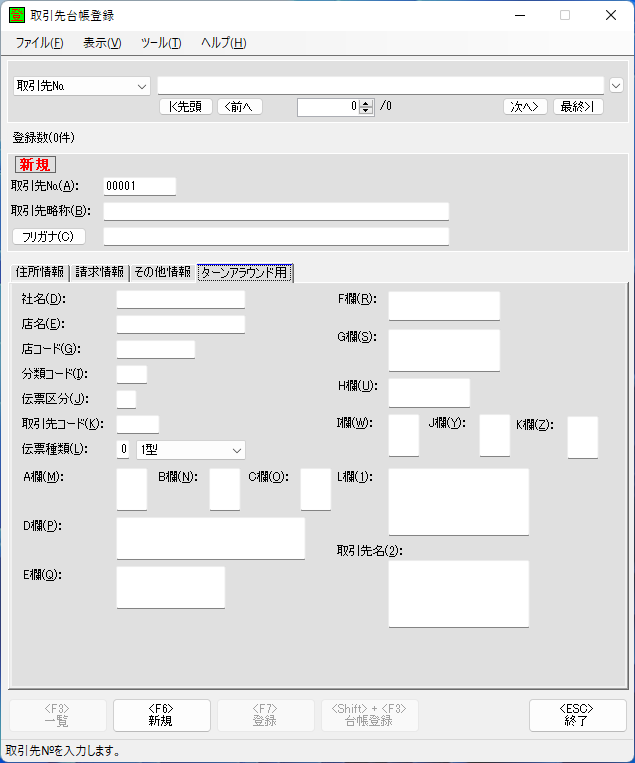Click the G欄(S) text area

click(444, 351)
